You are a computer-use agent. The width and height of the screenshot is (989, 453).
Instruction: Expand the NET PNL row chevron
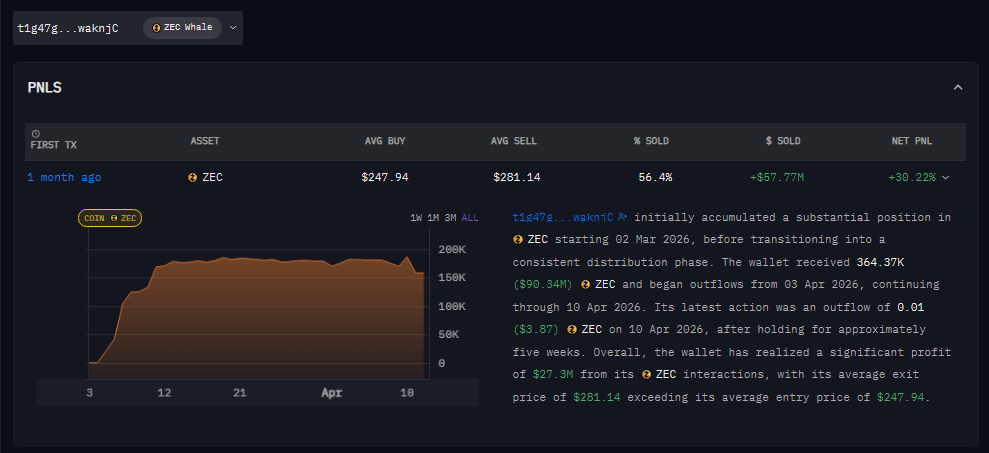(945, 177)
